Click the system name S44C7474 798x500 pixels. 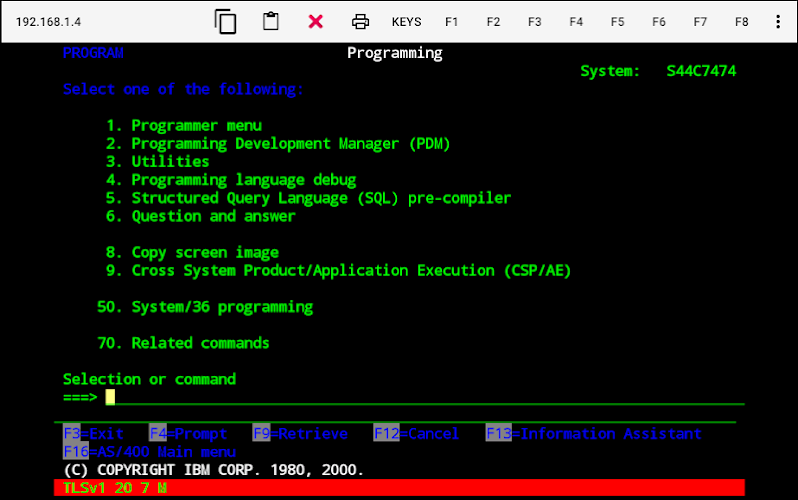click(701, 71)
